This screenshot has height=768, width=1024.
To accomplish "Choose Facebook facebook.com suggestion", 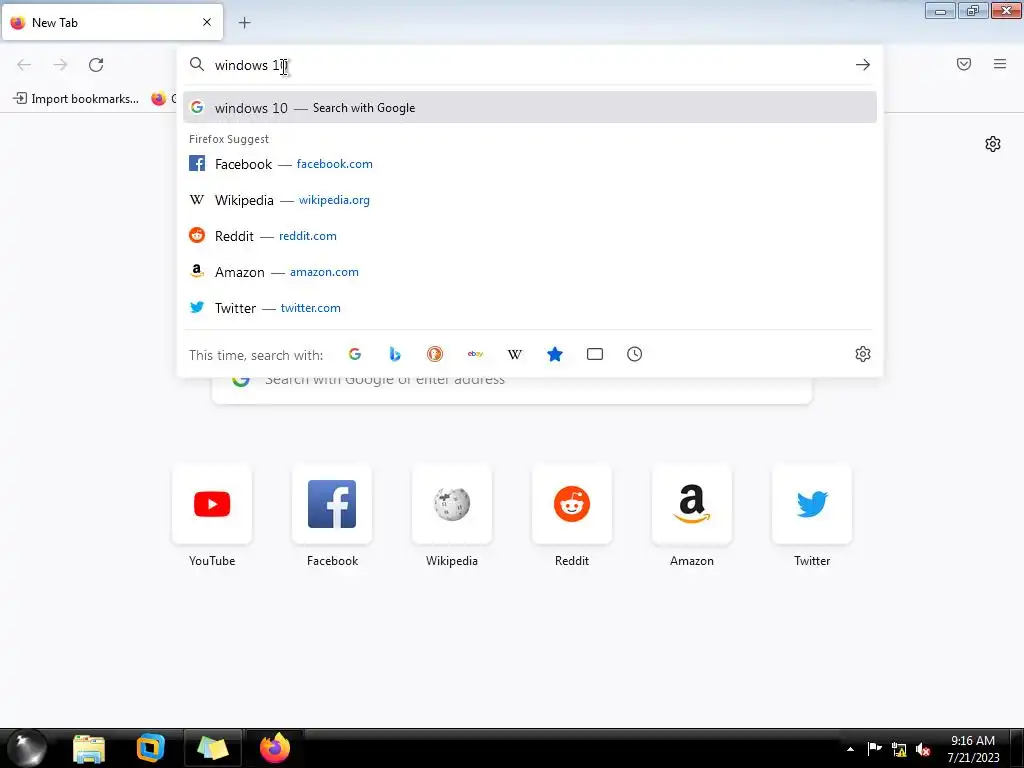I will pos(530,164).
